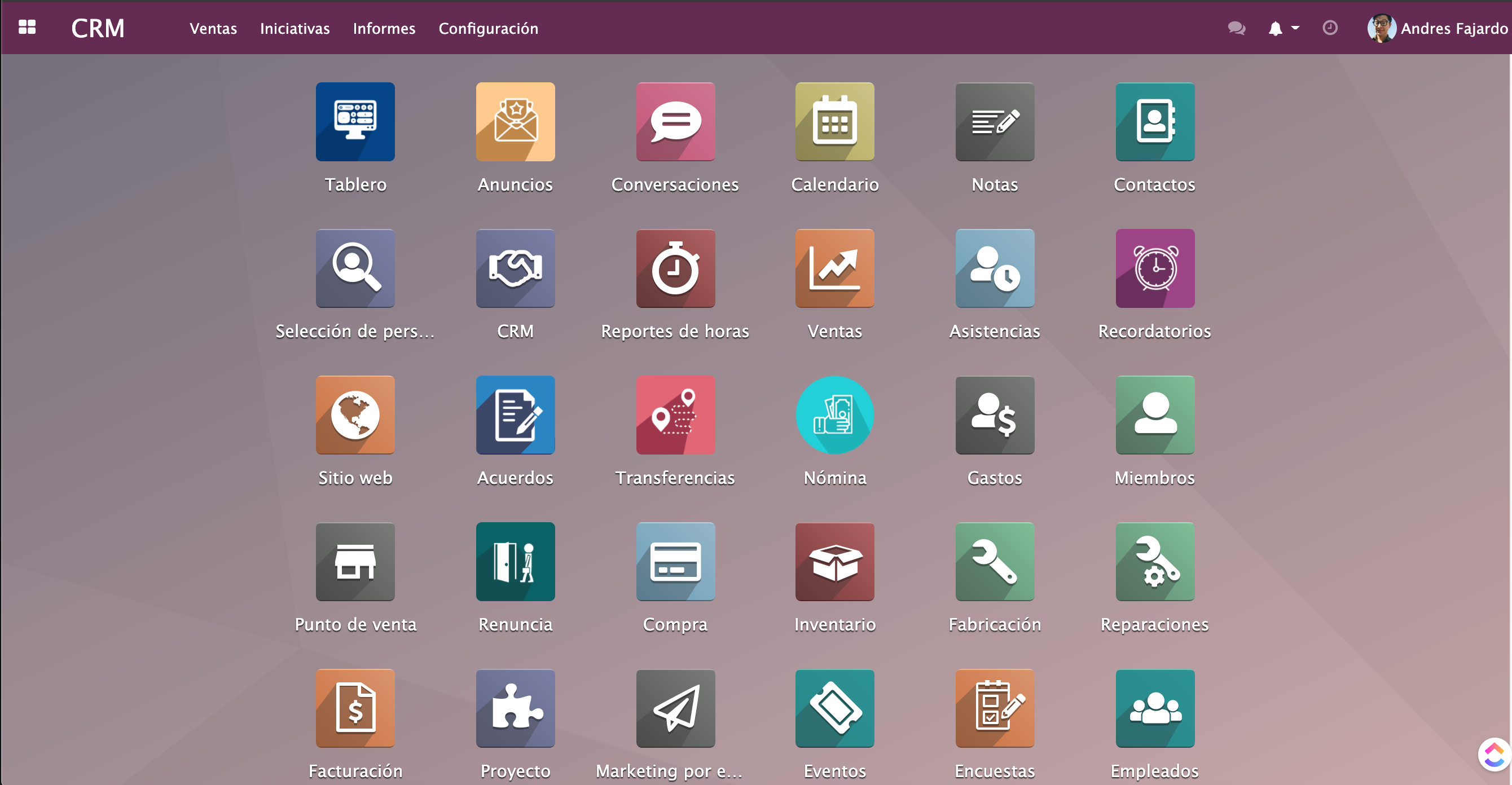Open the Eventos ticket app

(x=834, y=709)
